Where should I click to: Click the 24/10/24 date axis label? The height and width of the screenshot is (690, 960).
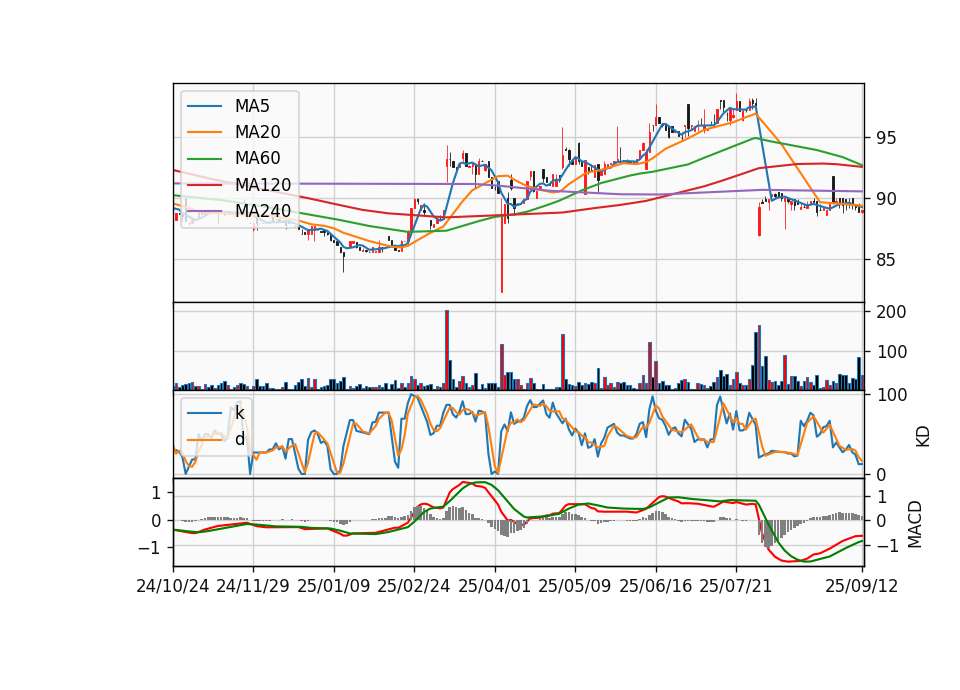(x=173, y=587)
